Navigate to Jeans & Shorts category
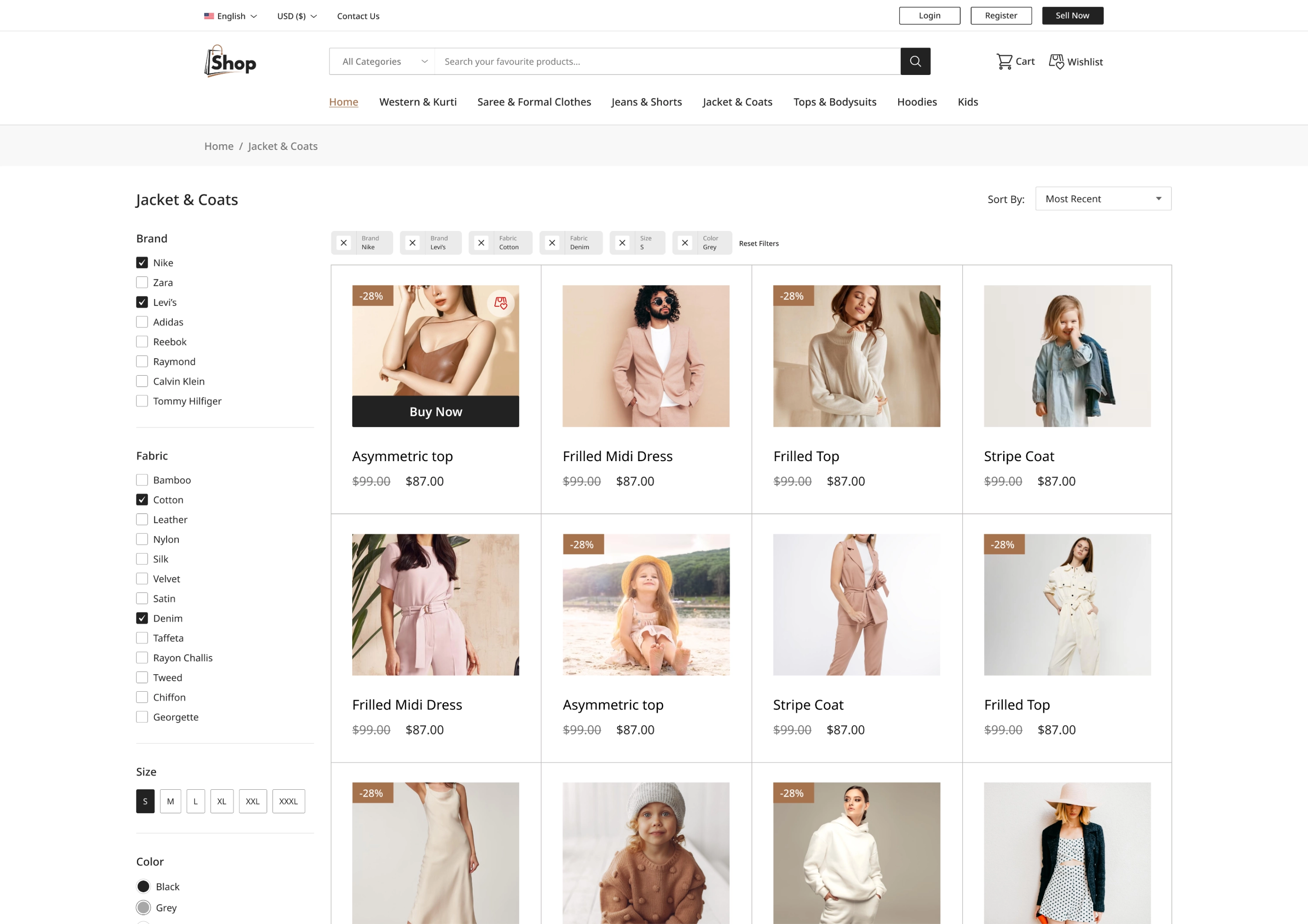The image size is (1308, 924). coord(647,102)
